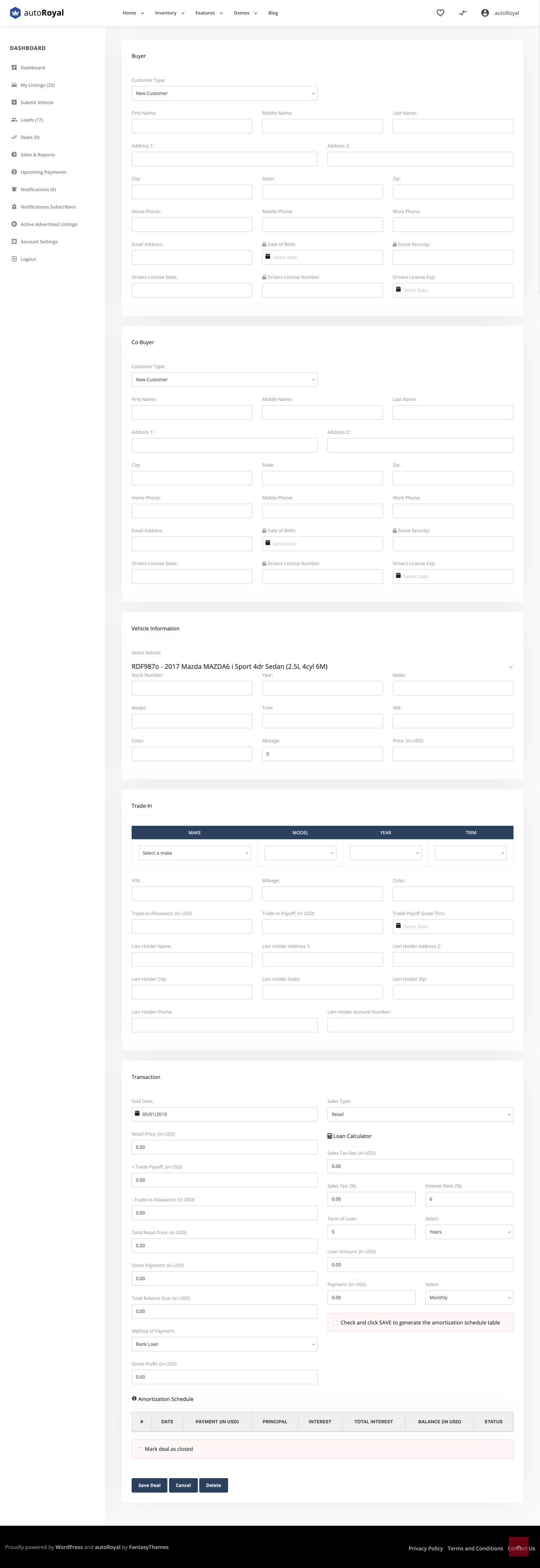Open the Trade-In Select a make dropdown
Screen dimensions: 540x1568
[x=194, y=853]
